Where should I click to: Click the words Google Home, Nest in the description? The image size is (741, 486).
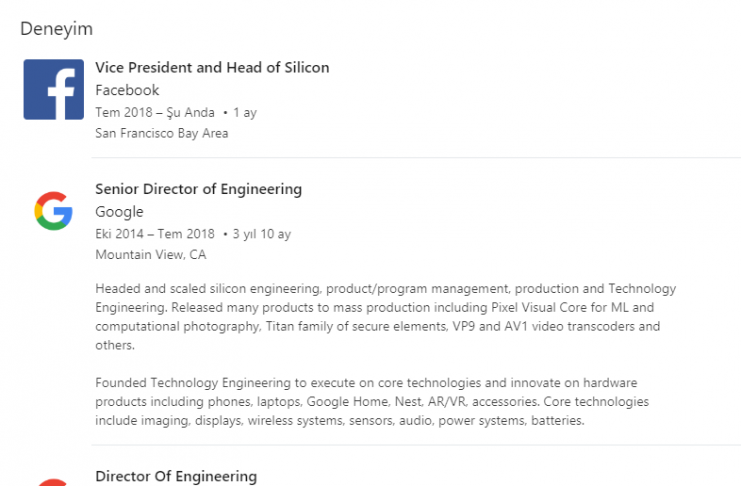pyautogui.click(x=364, y=401)
